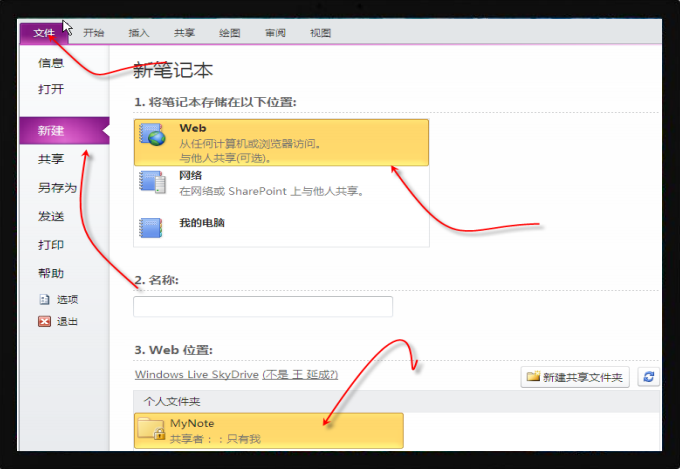Click the 共享者：只有我 text
The width and height of the screenshot is (680, 469).
[215, 439]
